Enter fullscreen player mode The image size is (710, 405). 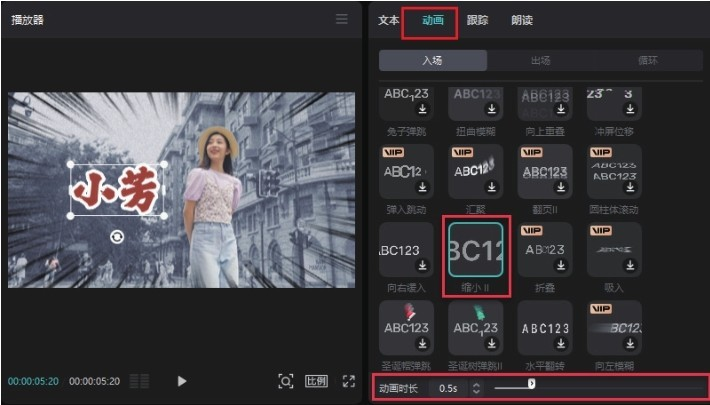click(349, 381)
